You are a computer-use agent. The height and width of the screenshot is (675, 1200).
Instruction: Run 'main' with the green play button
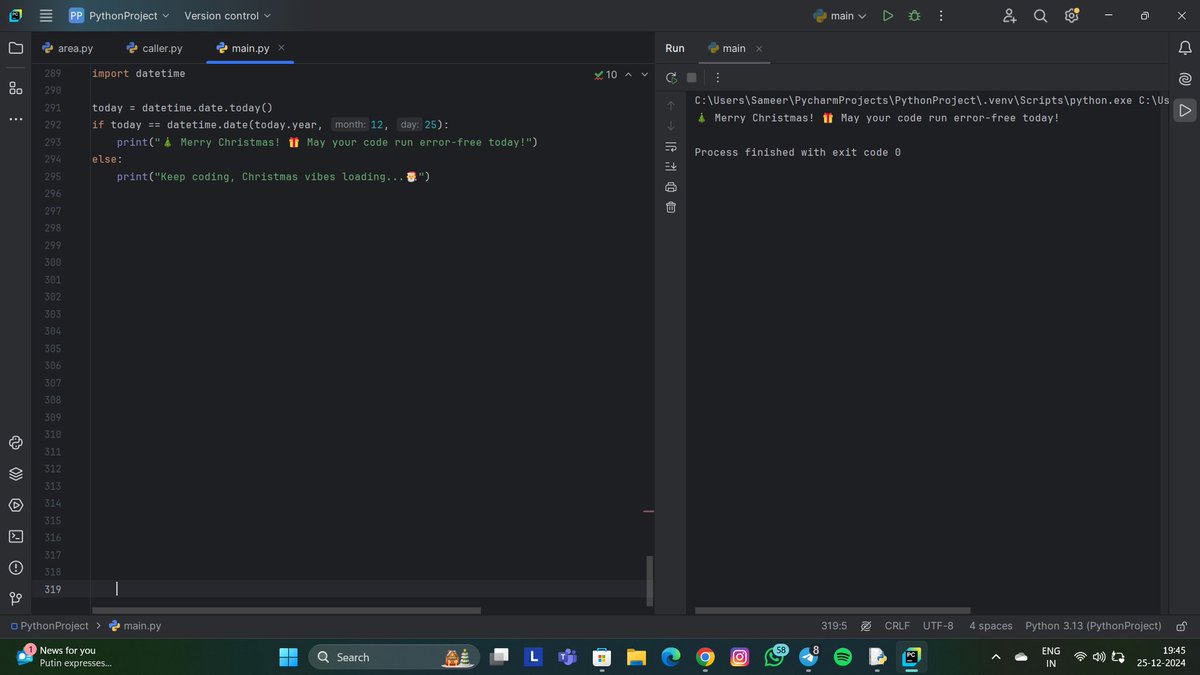[x=887, y=16]
